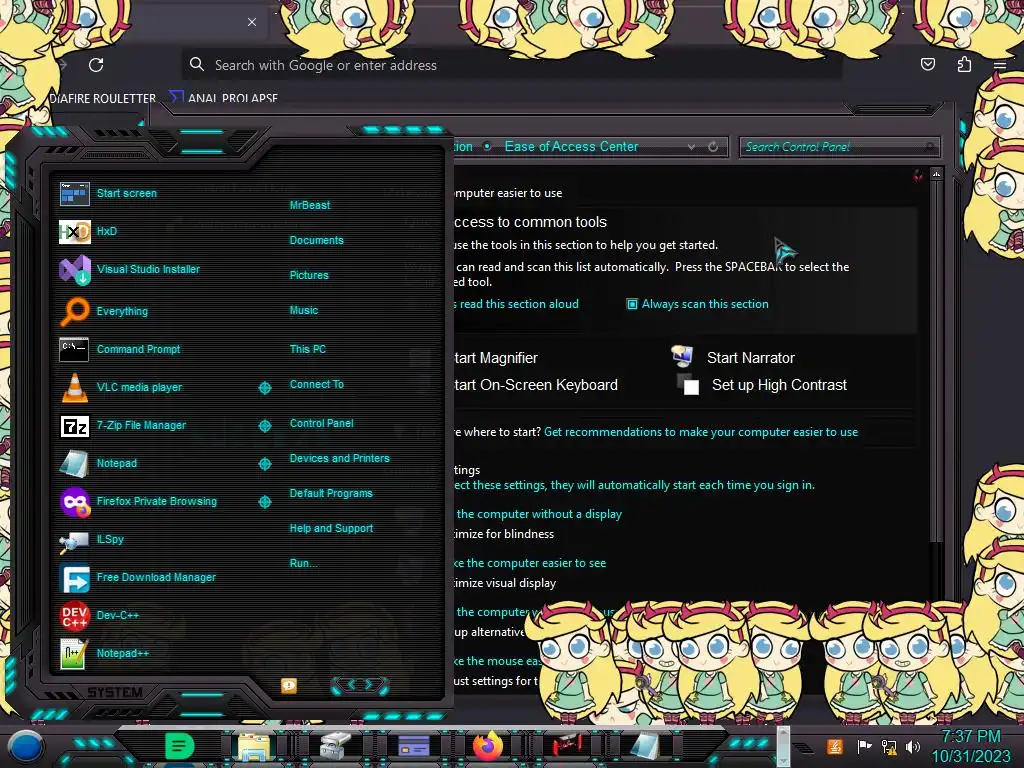Open This PC from the start menu

(x=308, y=349)
